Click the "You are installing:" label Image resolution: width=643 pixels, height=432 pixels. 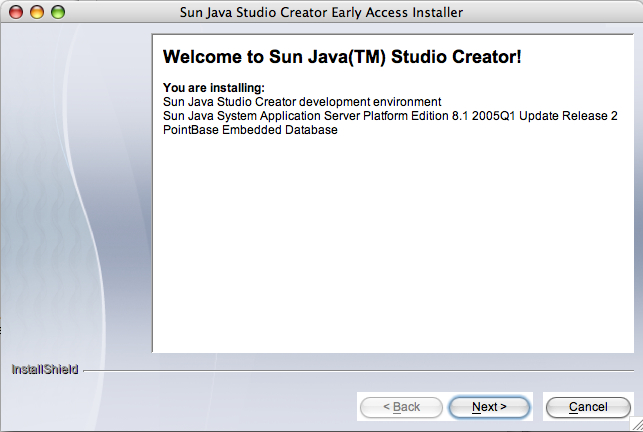pos(214,88)
